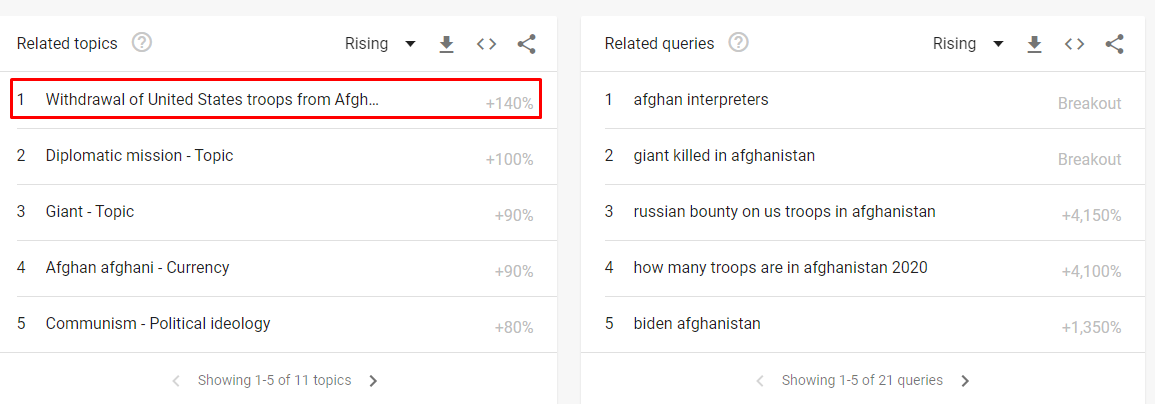Open help icon beside Related queries
Screen dimensions: 1155x404
coord(739,43)
